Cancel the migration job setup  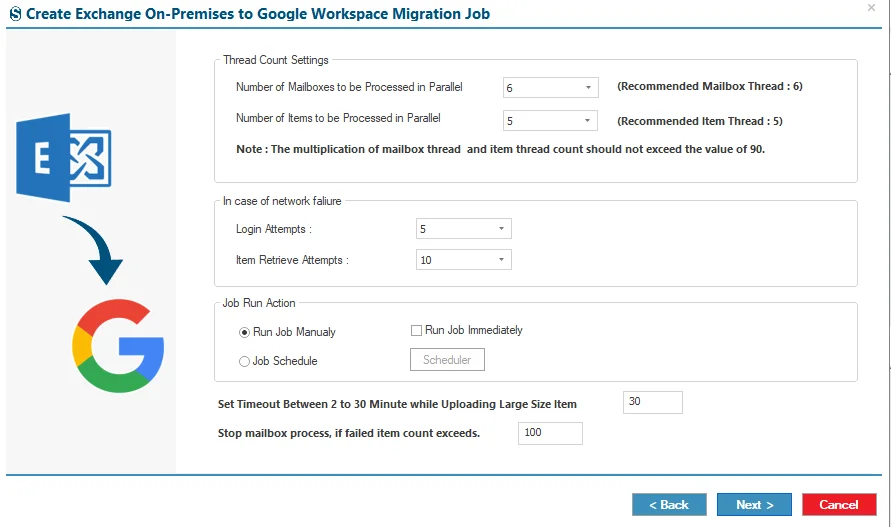(x=839, y=505)
